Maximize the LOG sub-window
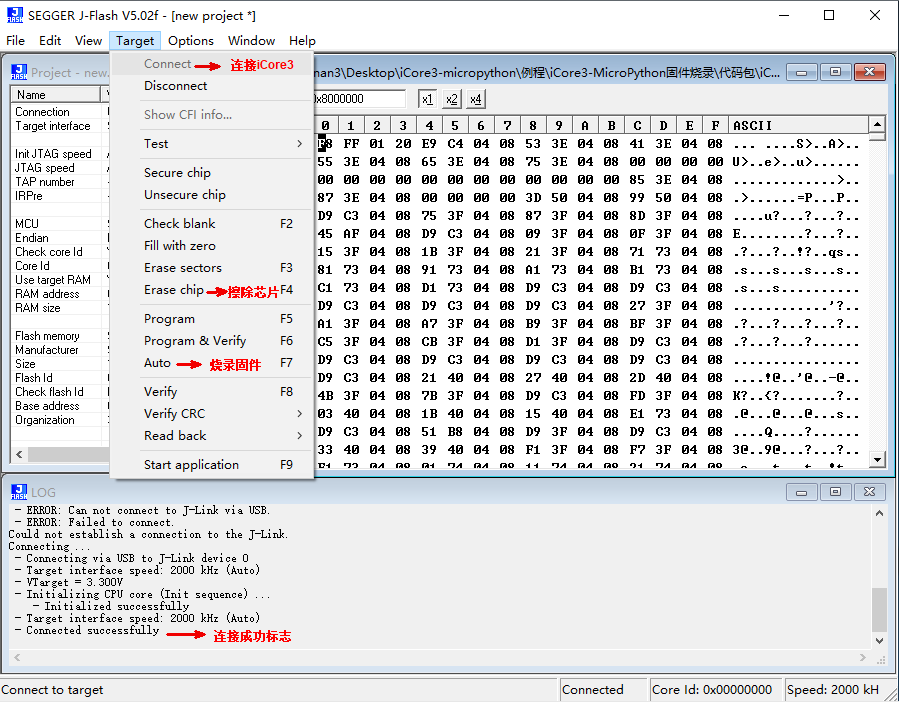 coord(835,492)
